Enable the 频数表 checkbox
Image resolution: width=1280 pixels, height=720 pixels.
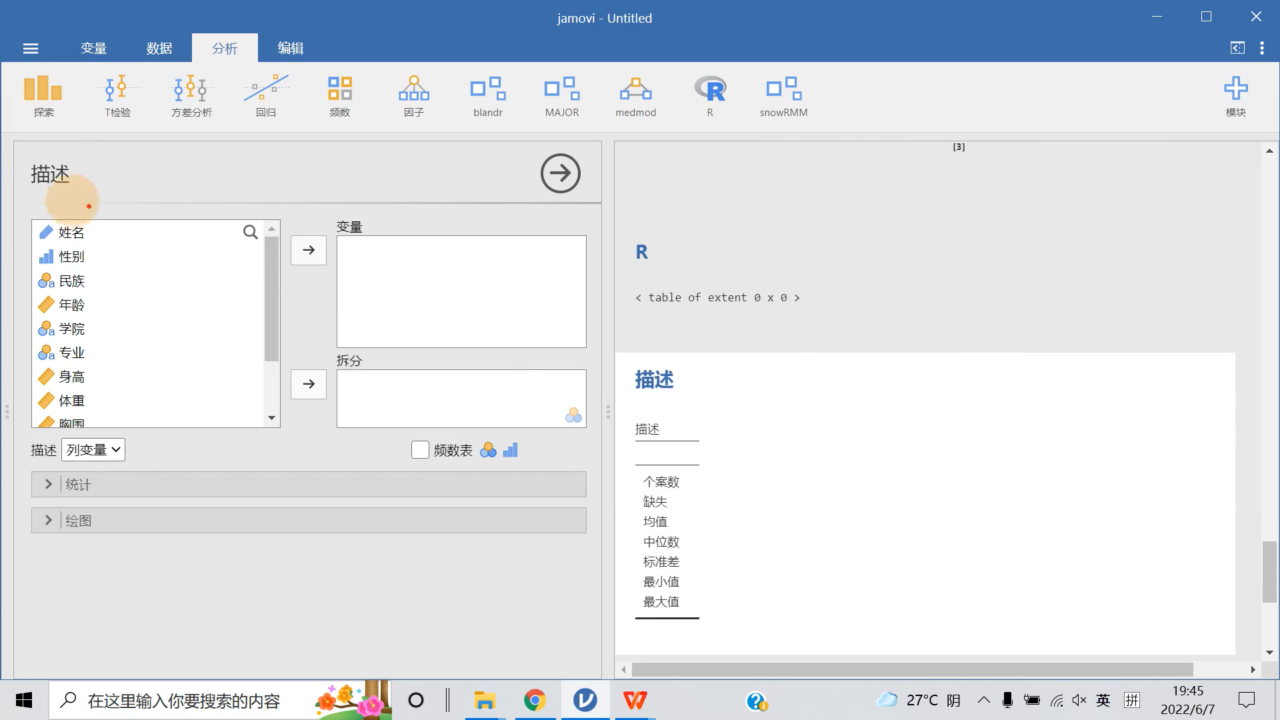[420, 450]
